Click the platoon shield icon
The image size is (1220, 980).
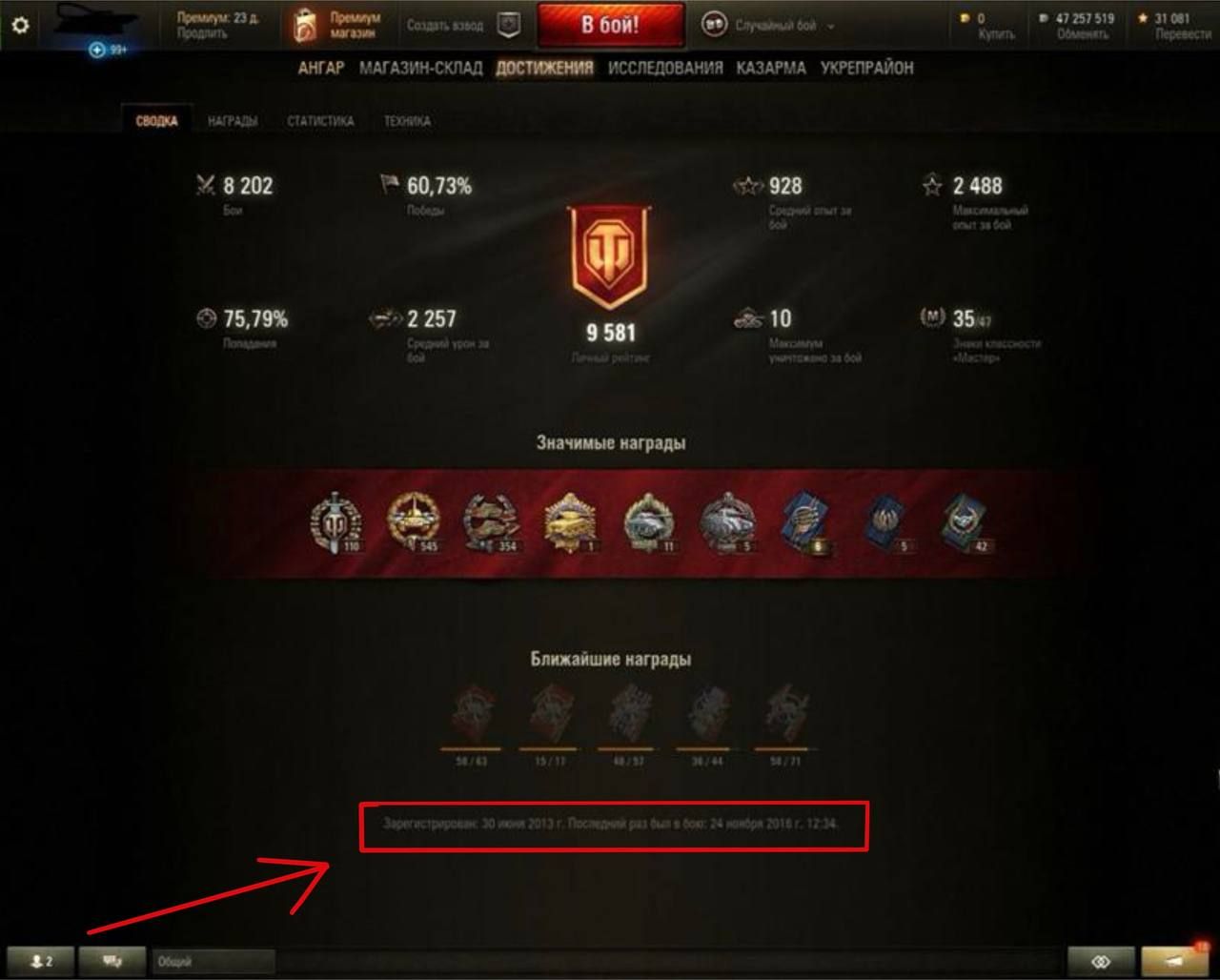tap(510, 26)
